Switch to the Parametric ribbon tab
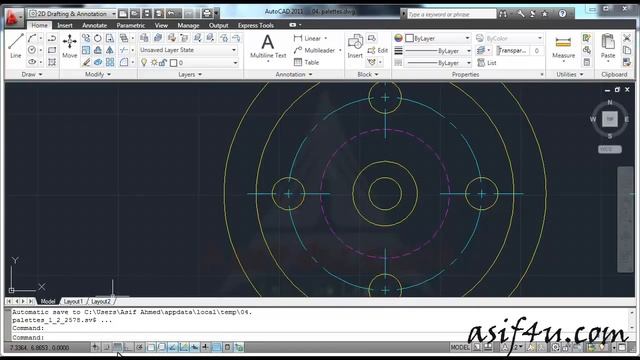 tap(131, 25)
